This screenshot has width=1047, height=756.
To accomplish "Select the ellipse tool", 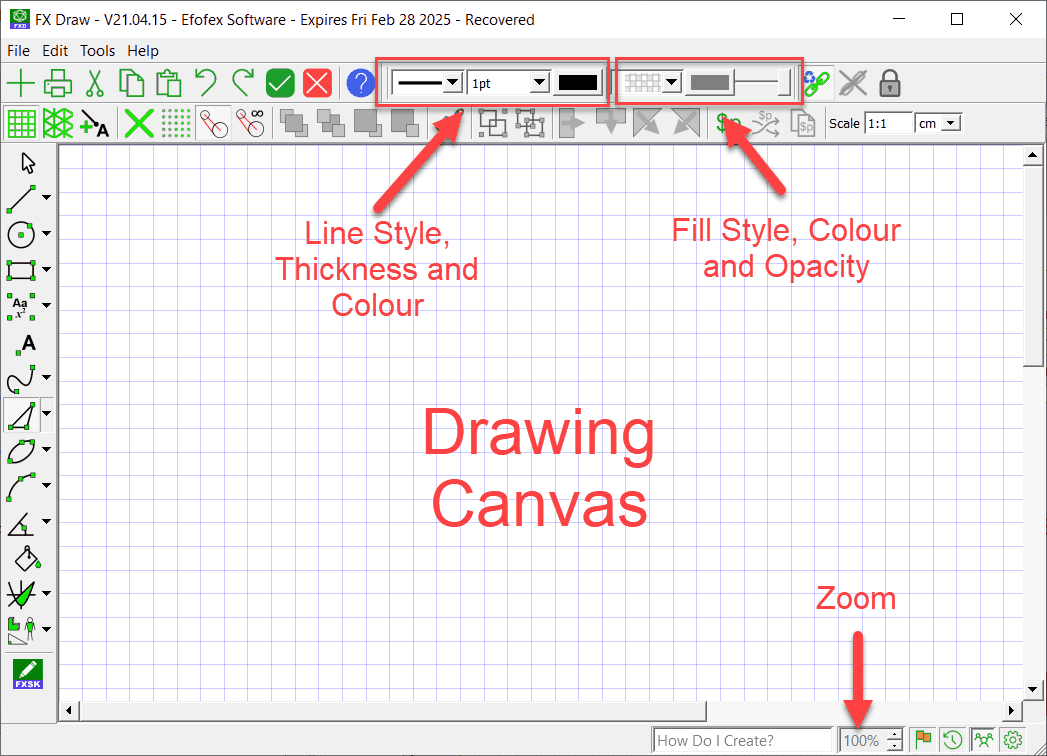I will pyautogui.click(x=21, y=451).
